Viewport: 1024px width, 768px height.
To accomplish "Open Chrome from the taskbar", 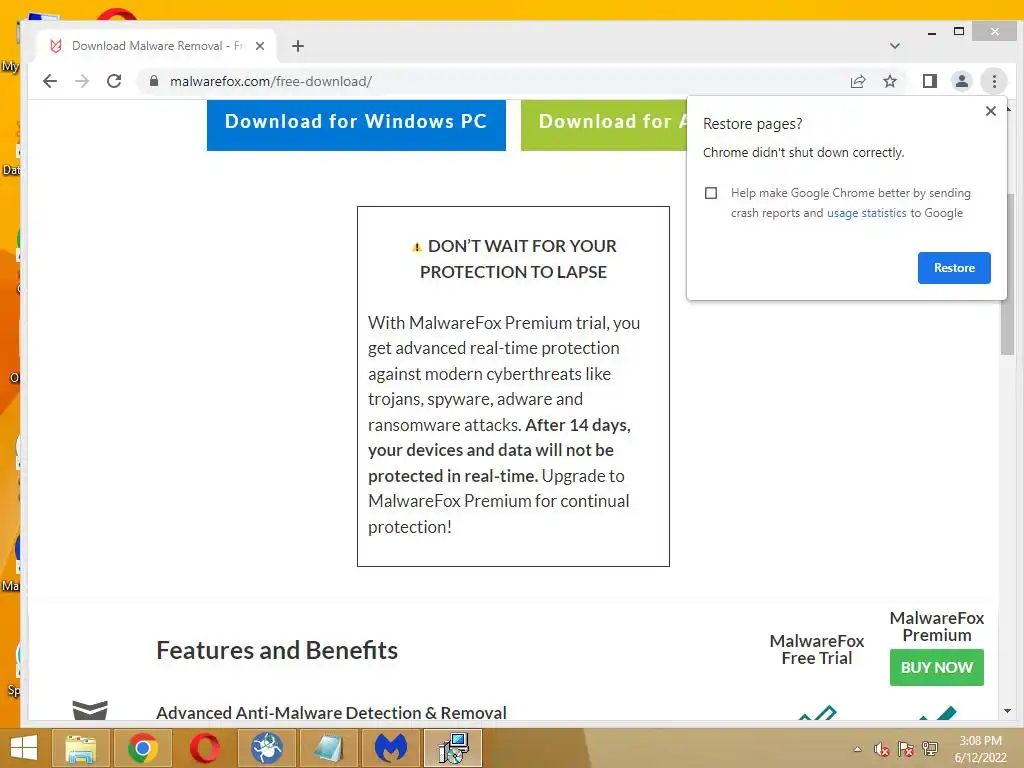I will [143, 748].
